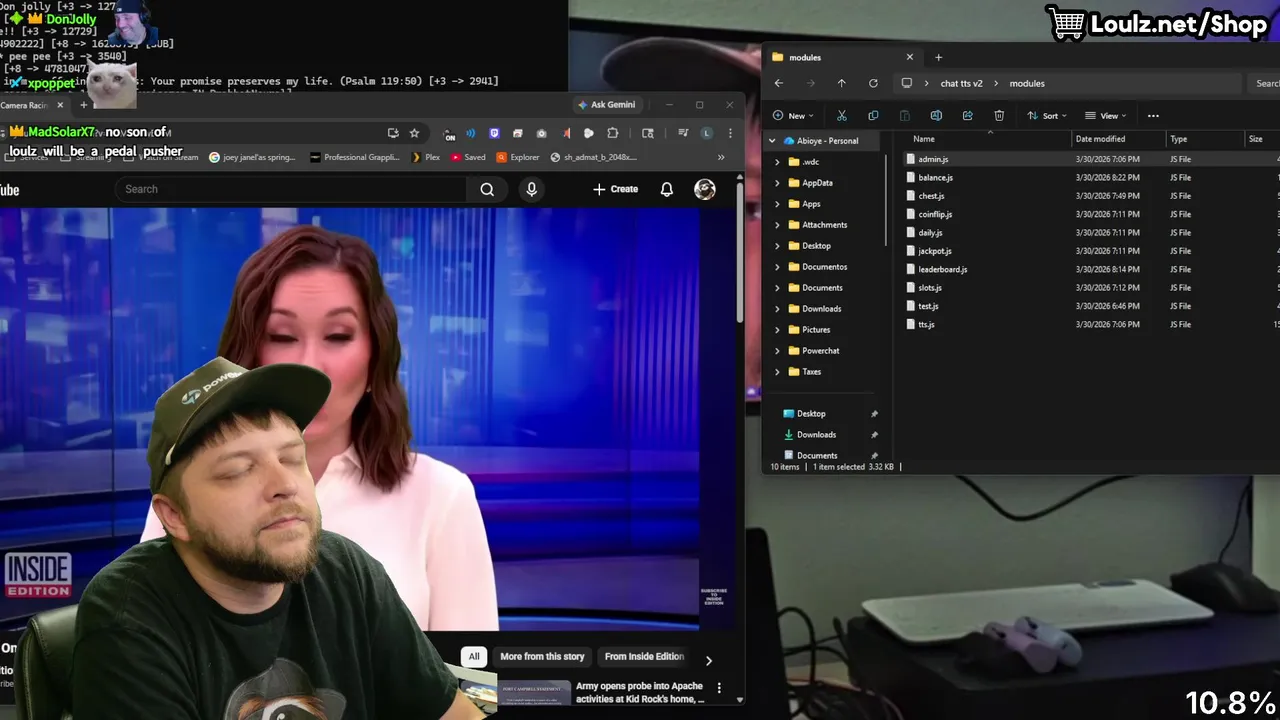1280x720 pixels.
Task: Open more options for Army probe video
Action: pyautogui.click(x=719, y=688)
